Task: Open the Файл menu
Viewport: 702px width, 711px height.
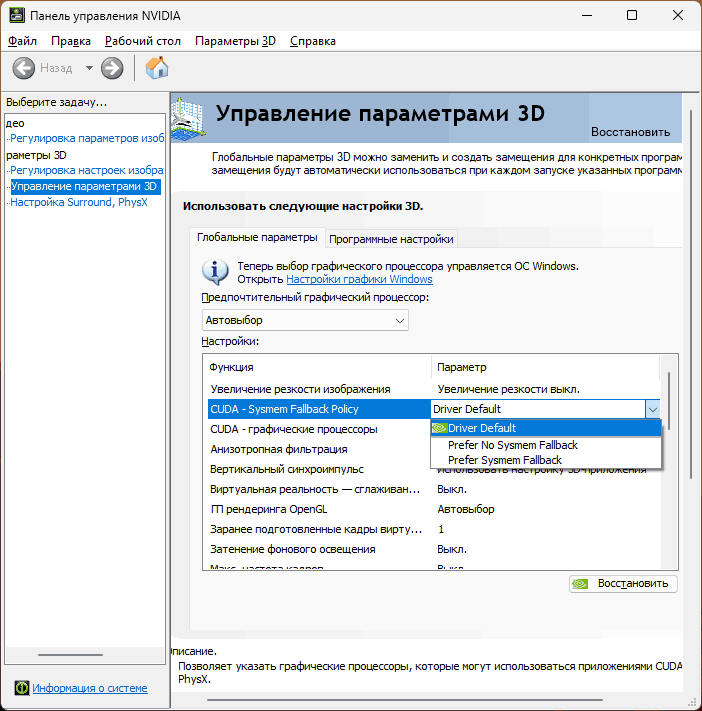Action: click(x=22, y=41)
